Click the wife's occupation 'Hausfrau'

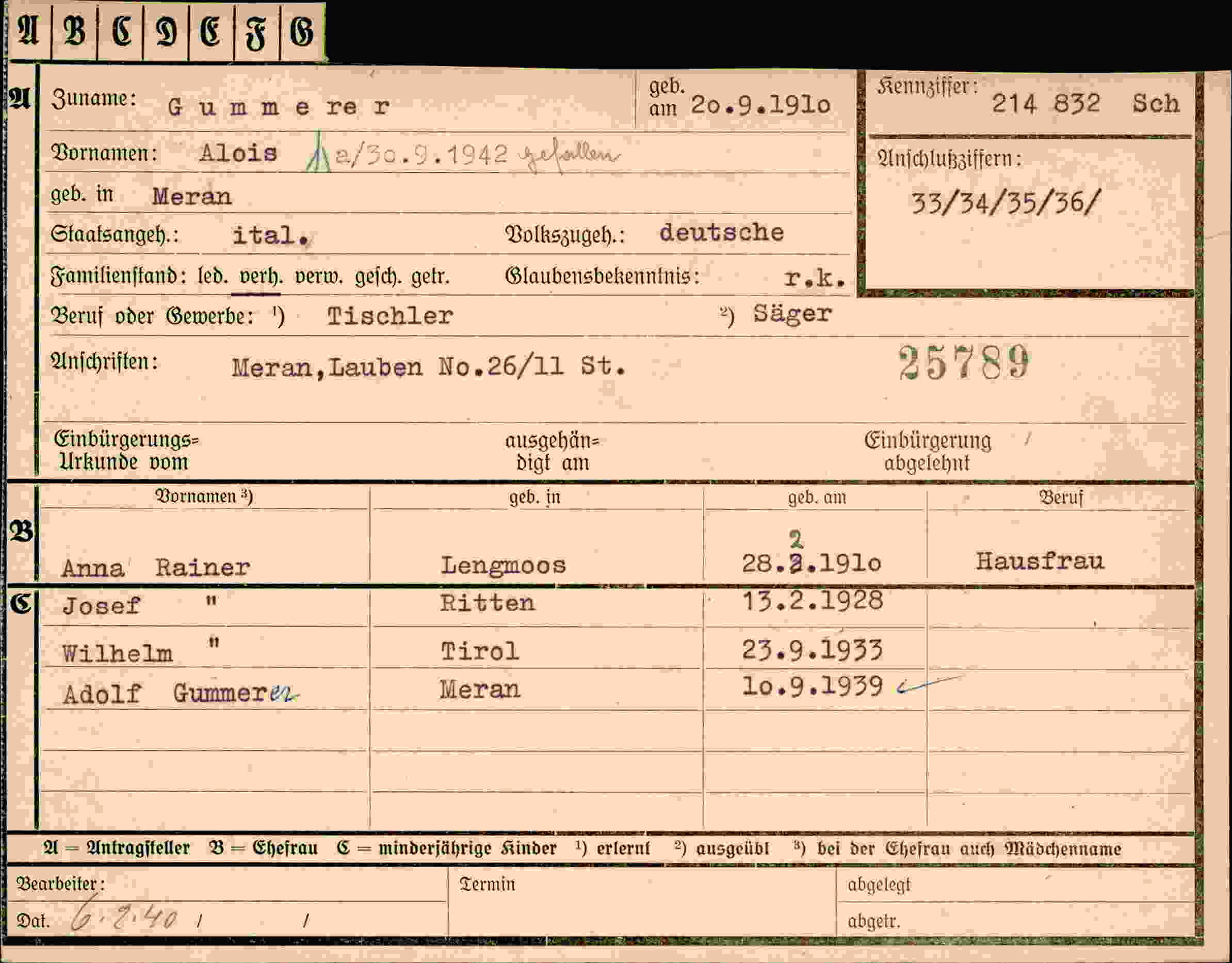click(1040, 561)
